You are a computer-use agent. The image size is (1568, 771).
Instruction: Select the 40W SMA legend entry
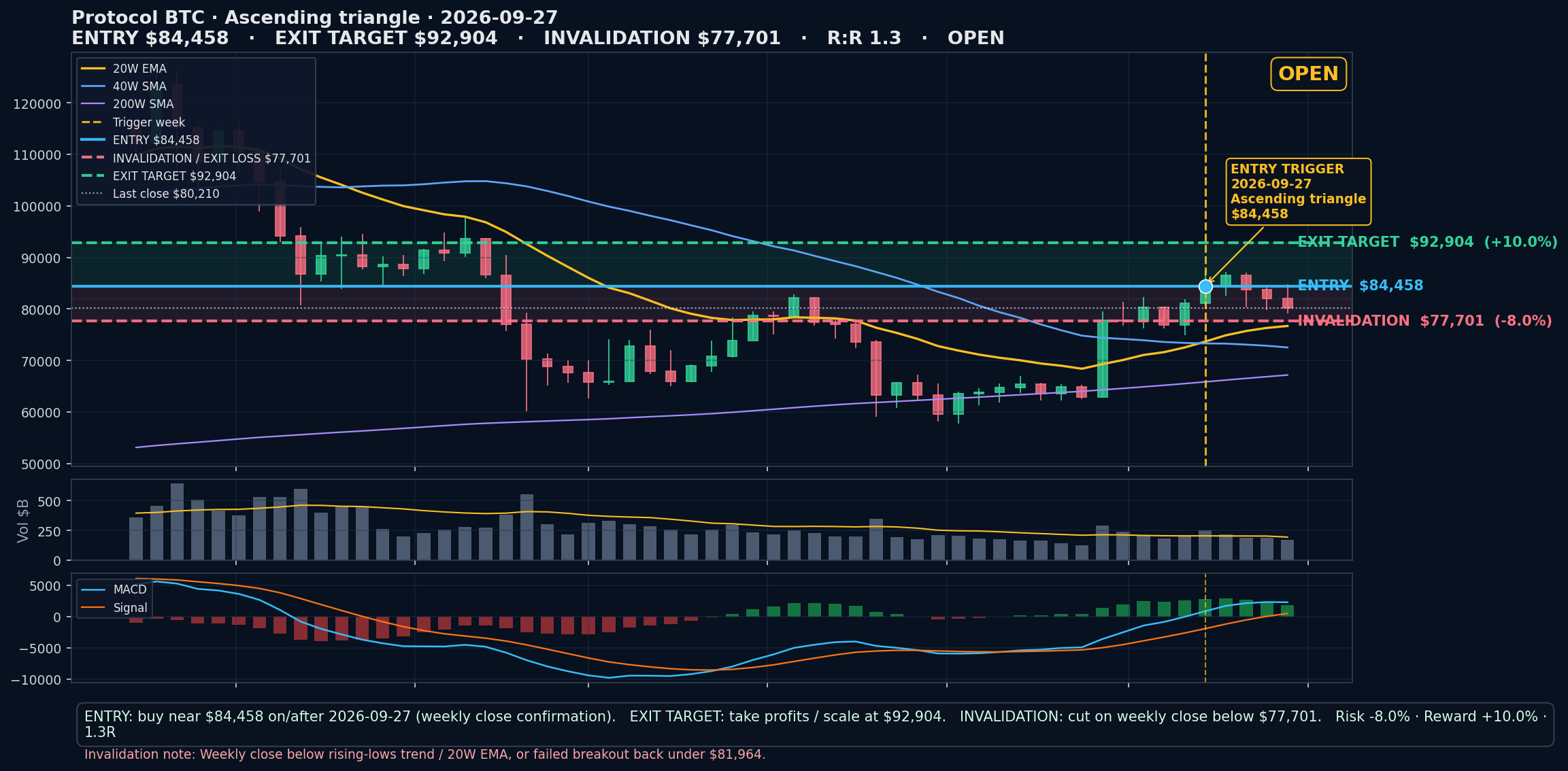(x=123, y=86)
